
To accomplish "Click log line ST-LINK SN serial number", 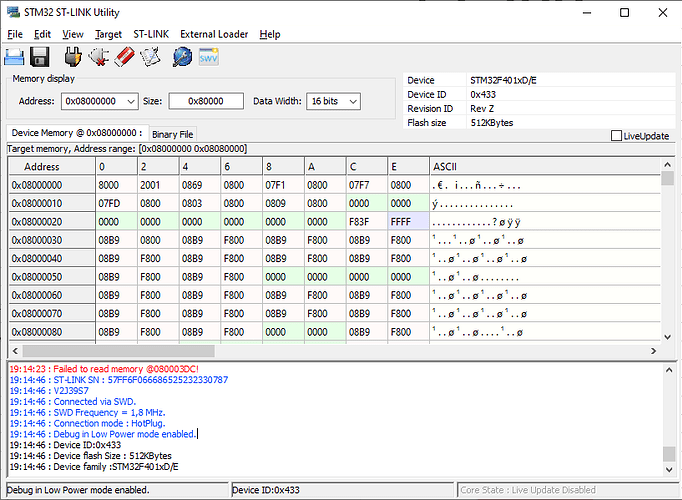I will click(x=119, y=380).
